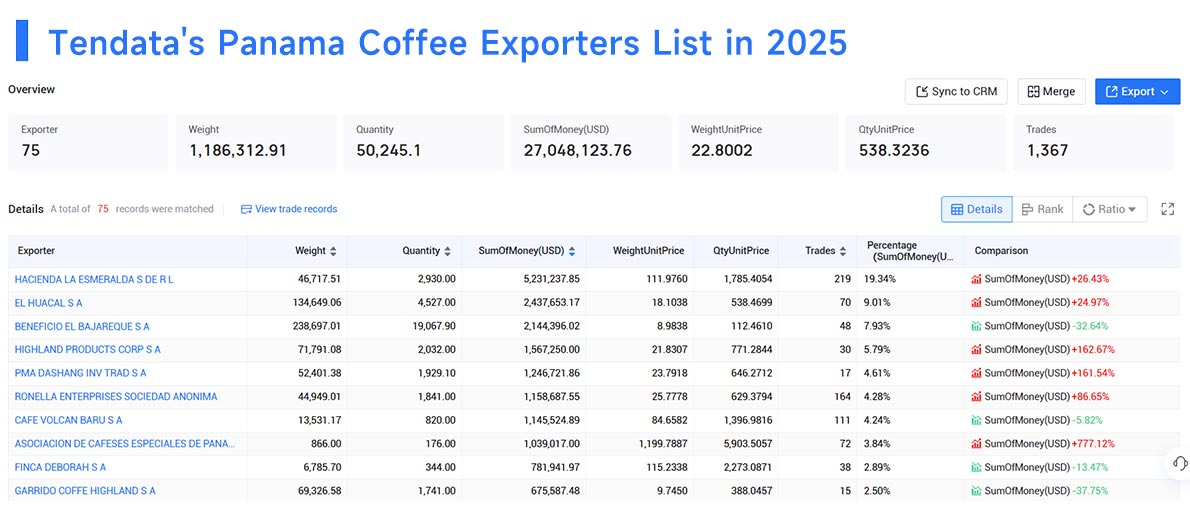
Task: Sort by the Trades column arrows
Action: point(843,250)
